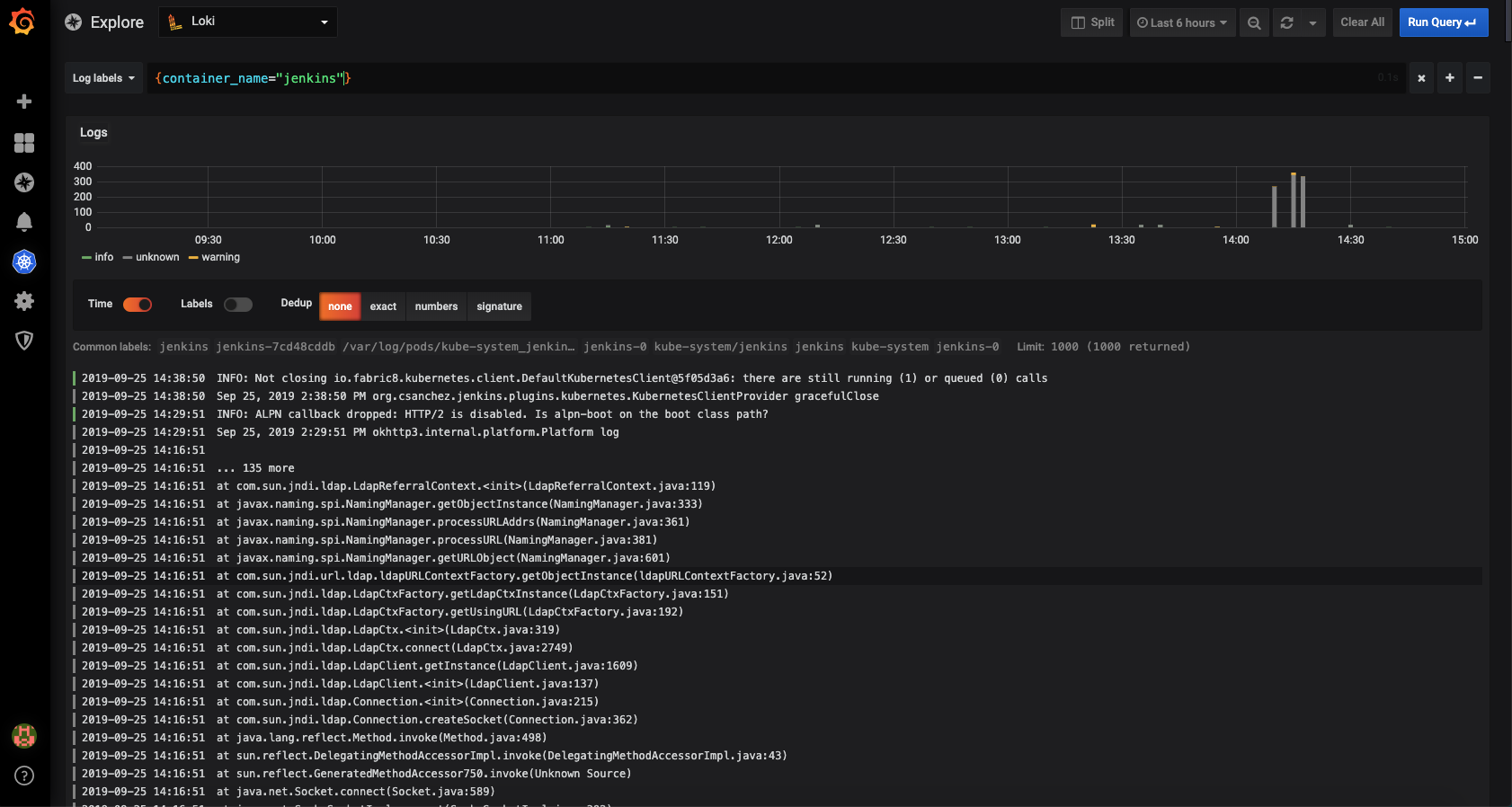
Task: Open Configuration gear icon in sidebar
Action: point(24,301)
